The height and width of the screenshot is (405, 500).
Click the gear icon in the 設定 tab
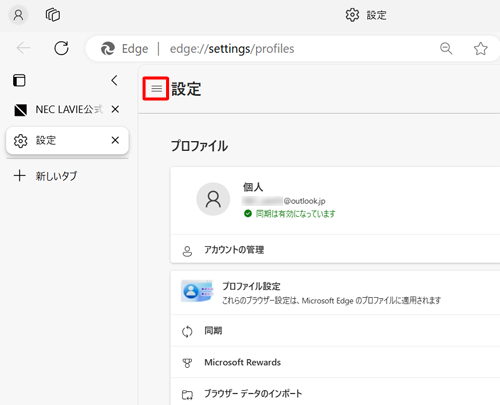pyautogui.click(x=21, y=141)
